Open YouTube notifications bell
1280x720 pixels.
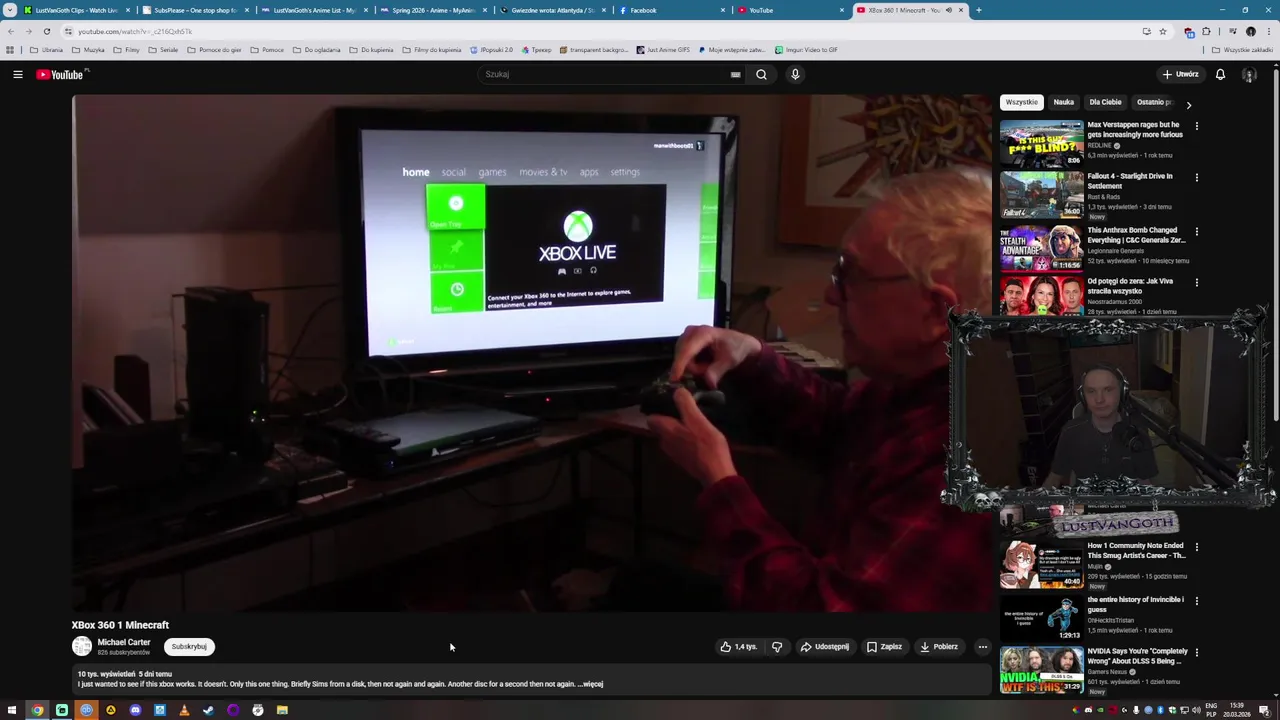click(x=1220, y=74)
